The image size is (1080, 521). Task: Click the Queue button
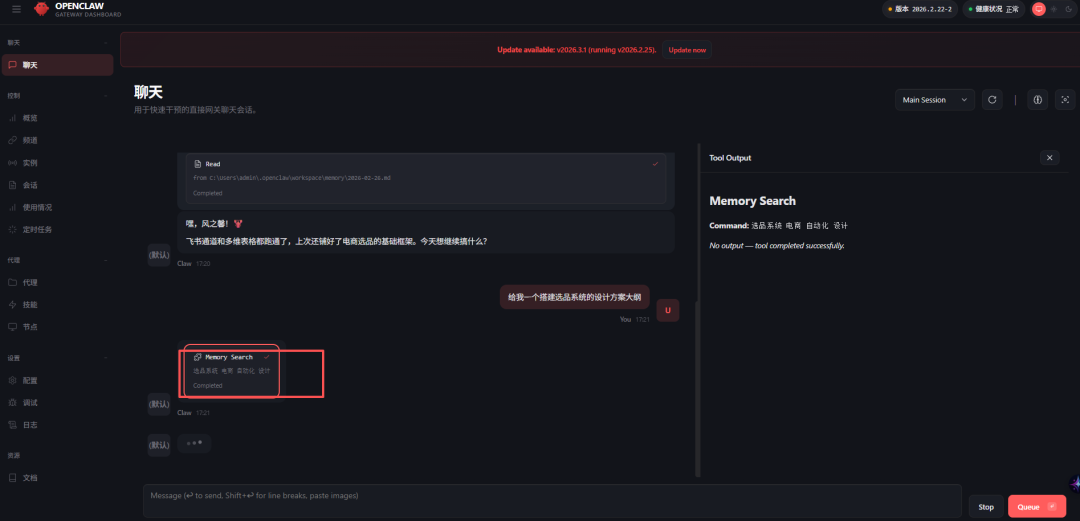1037,507
